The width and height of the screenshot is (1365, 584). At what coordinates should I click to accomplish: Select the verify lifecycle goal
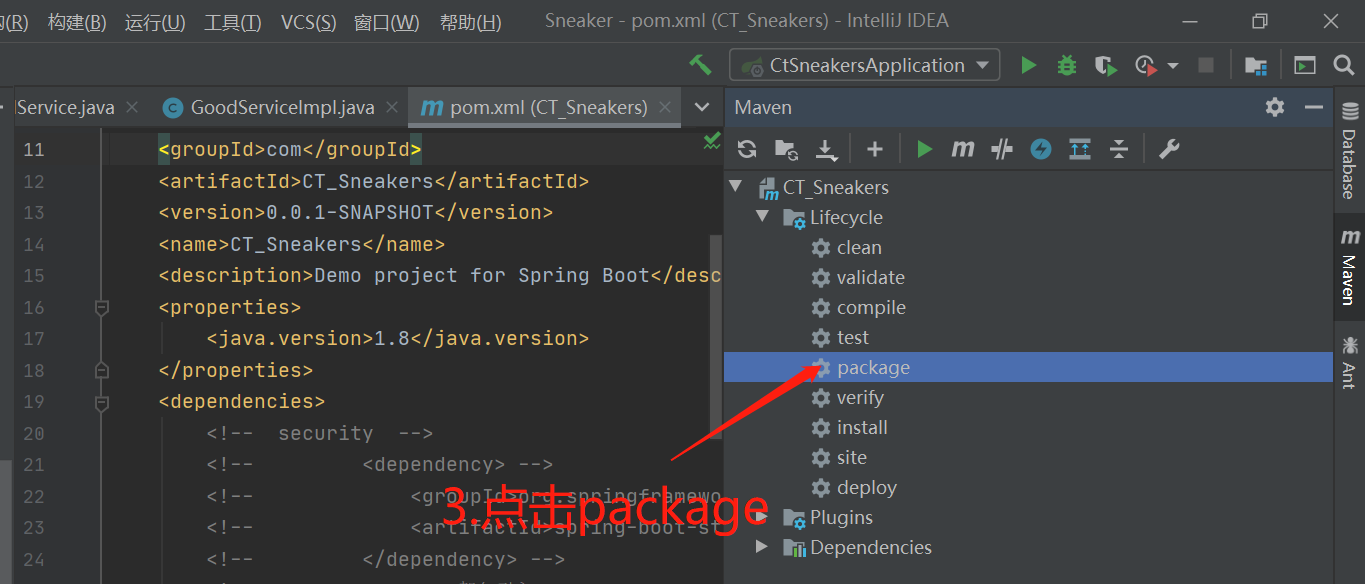pos(847,398)
